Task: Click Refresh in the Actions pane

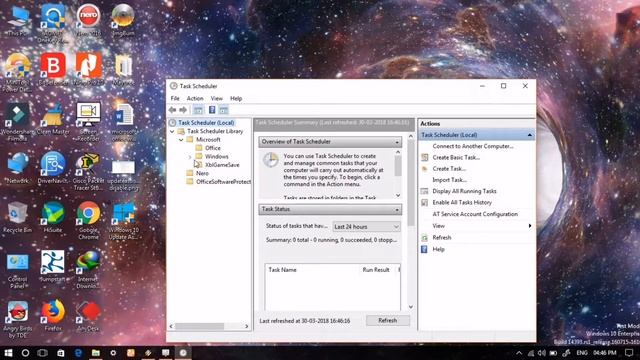Action: tap(442, 238)
